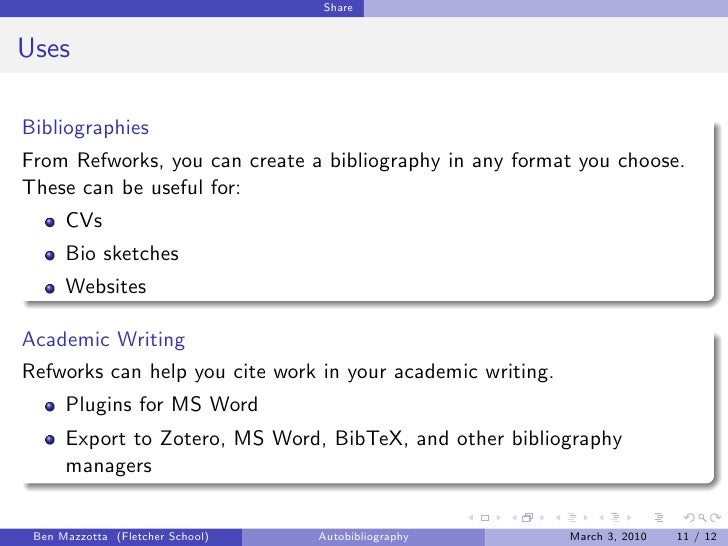Click the section lines navigation icon
The width and height of the screenshot is (728, 546).
616,517
